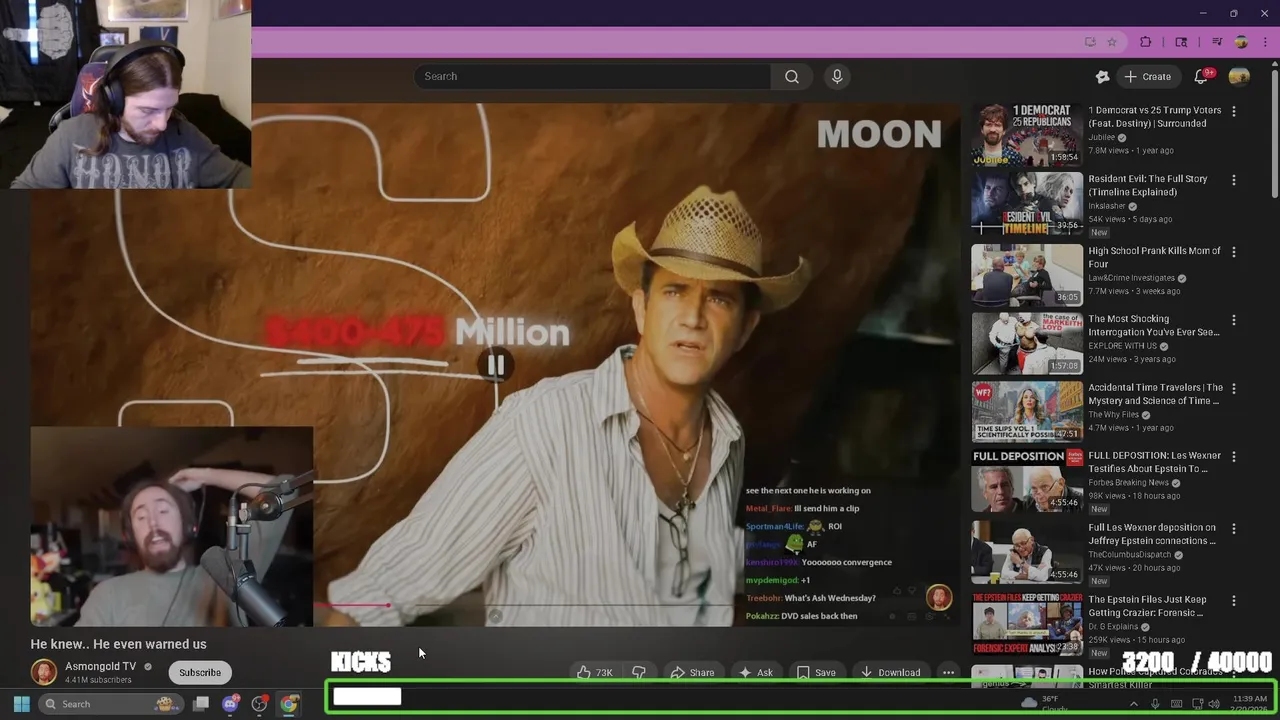The width and height of the screenshot is (1280, 720).
Task: Open Chrome extensions puzzle icon
Action: click(1146, 42)
